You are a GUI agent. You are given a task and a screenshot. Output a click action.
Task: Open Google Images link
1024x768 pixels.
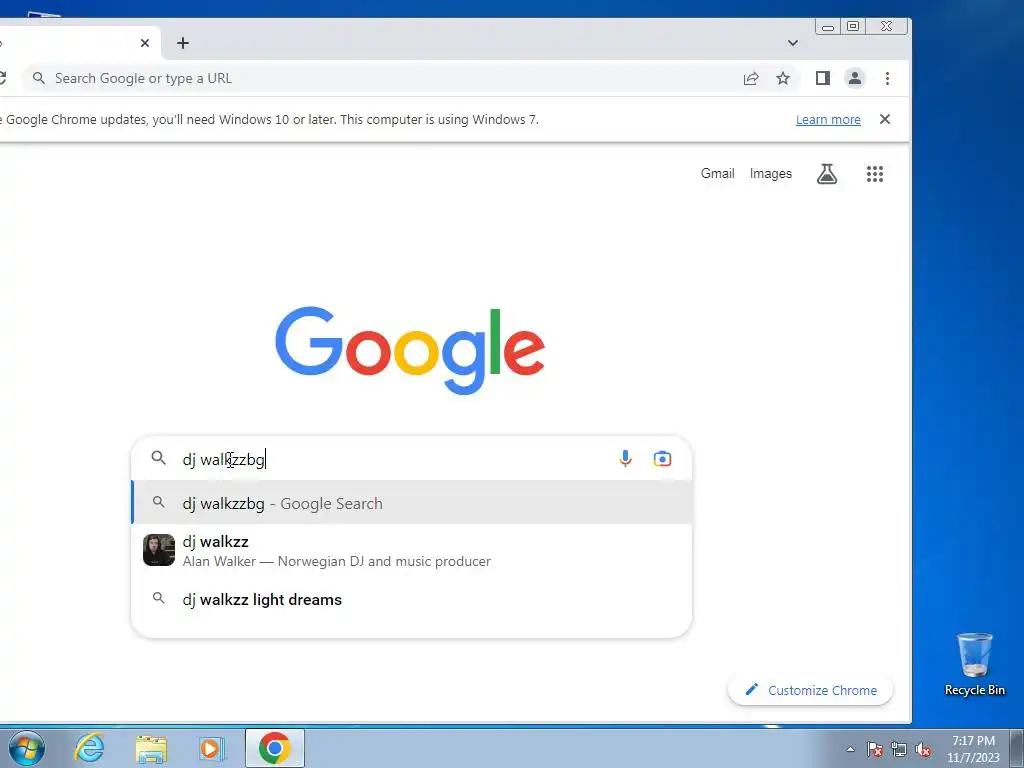coord(771,173)
